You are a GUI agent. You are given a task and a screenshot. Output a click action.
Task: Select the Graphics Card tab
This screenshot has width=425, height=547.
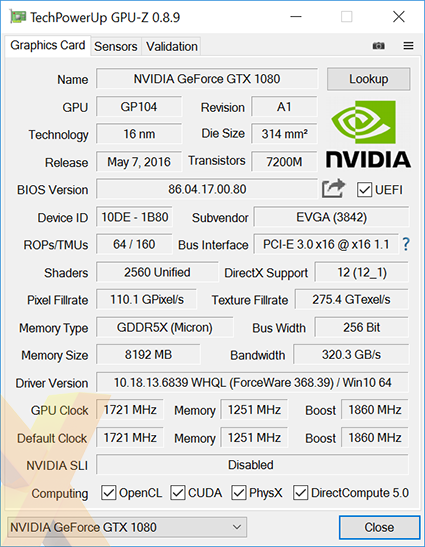pos(48,45)
